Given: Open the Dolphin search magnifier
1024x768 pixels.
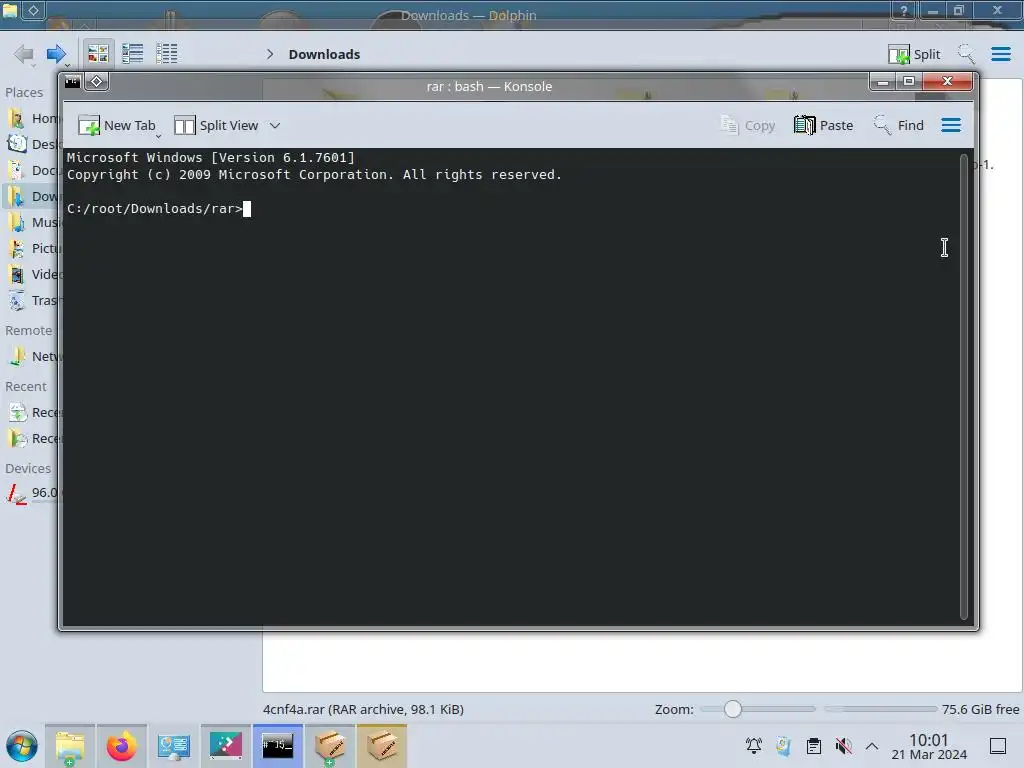Looking at the screenshot, I should (x=966, y=54).
